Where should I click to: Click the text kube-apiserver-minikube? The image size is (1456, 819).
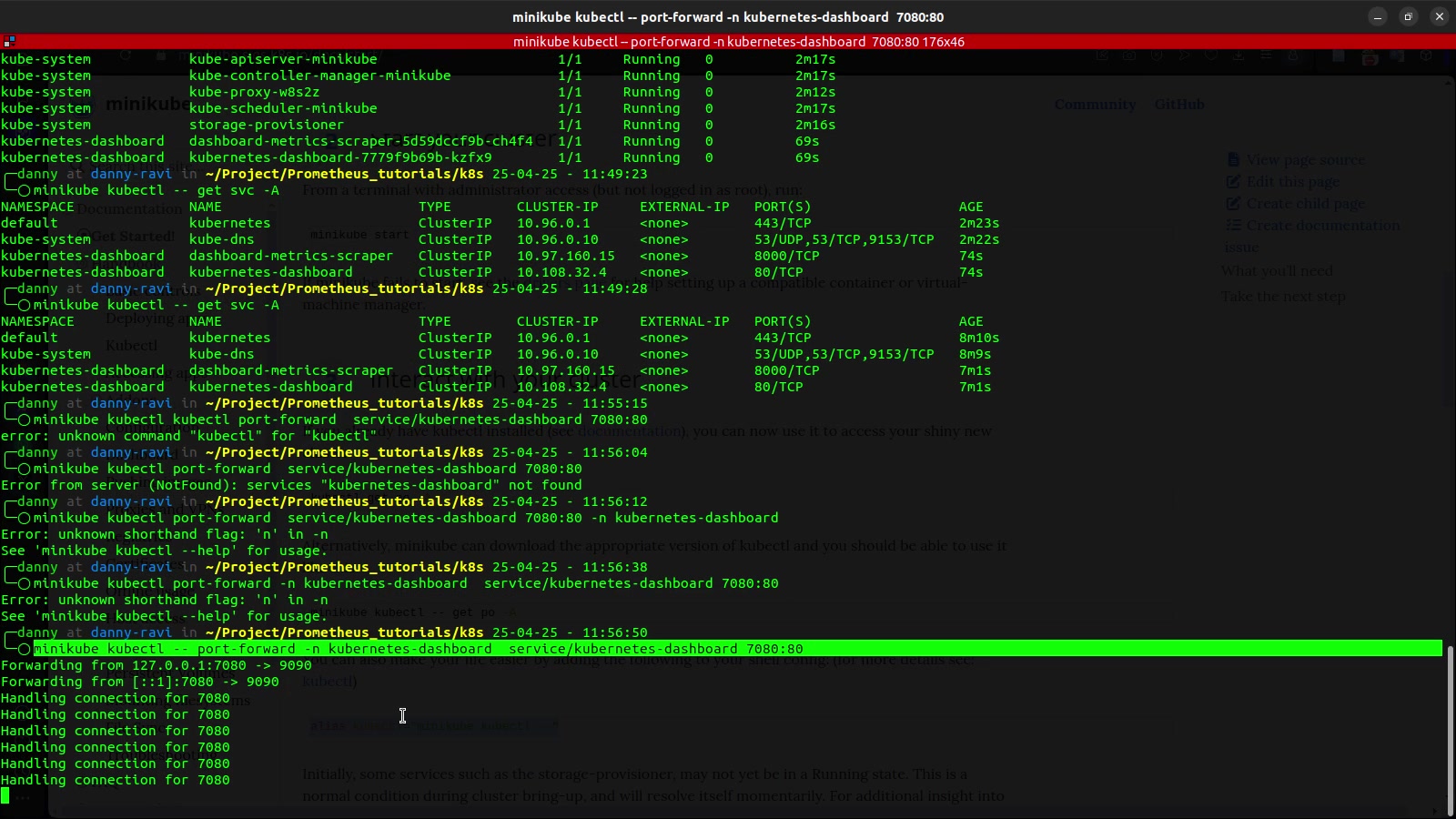point(283,59)
